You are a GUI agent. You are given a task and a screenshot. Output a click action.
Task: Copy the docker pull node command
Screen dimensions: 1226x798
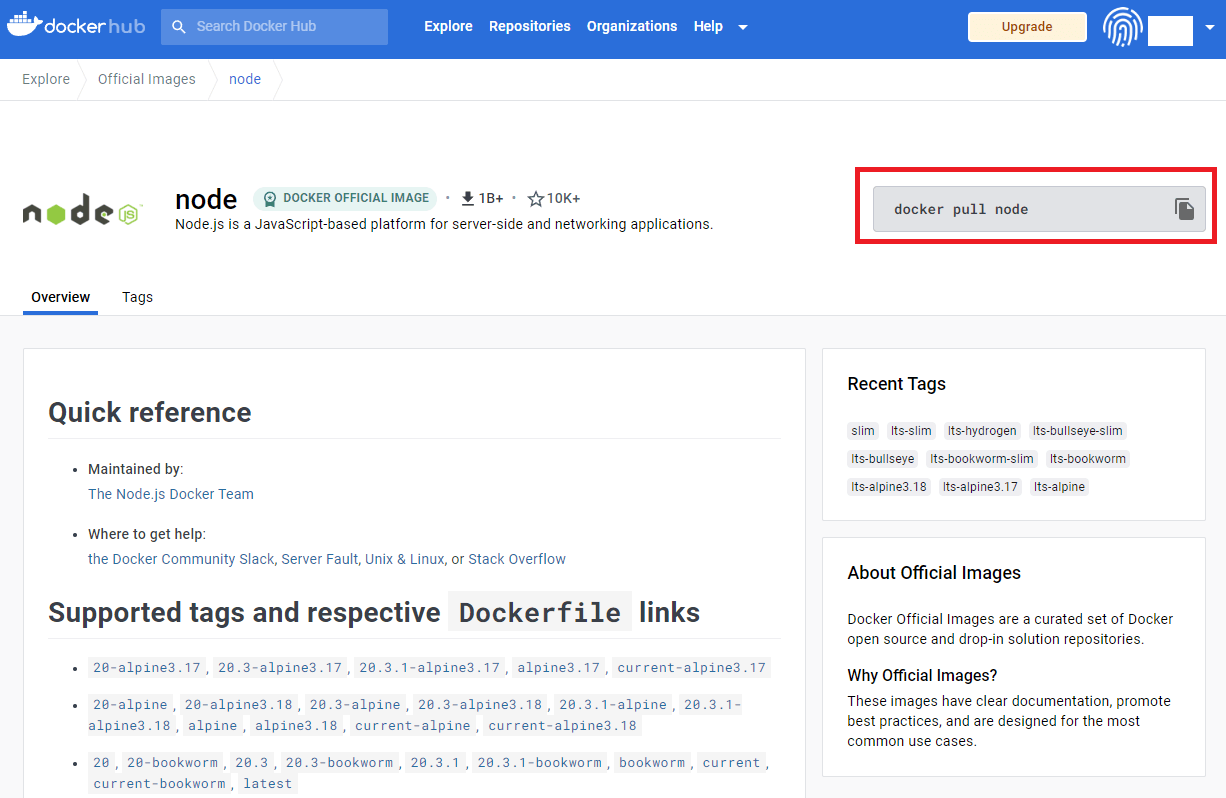point(1185,209)
